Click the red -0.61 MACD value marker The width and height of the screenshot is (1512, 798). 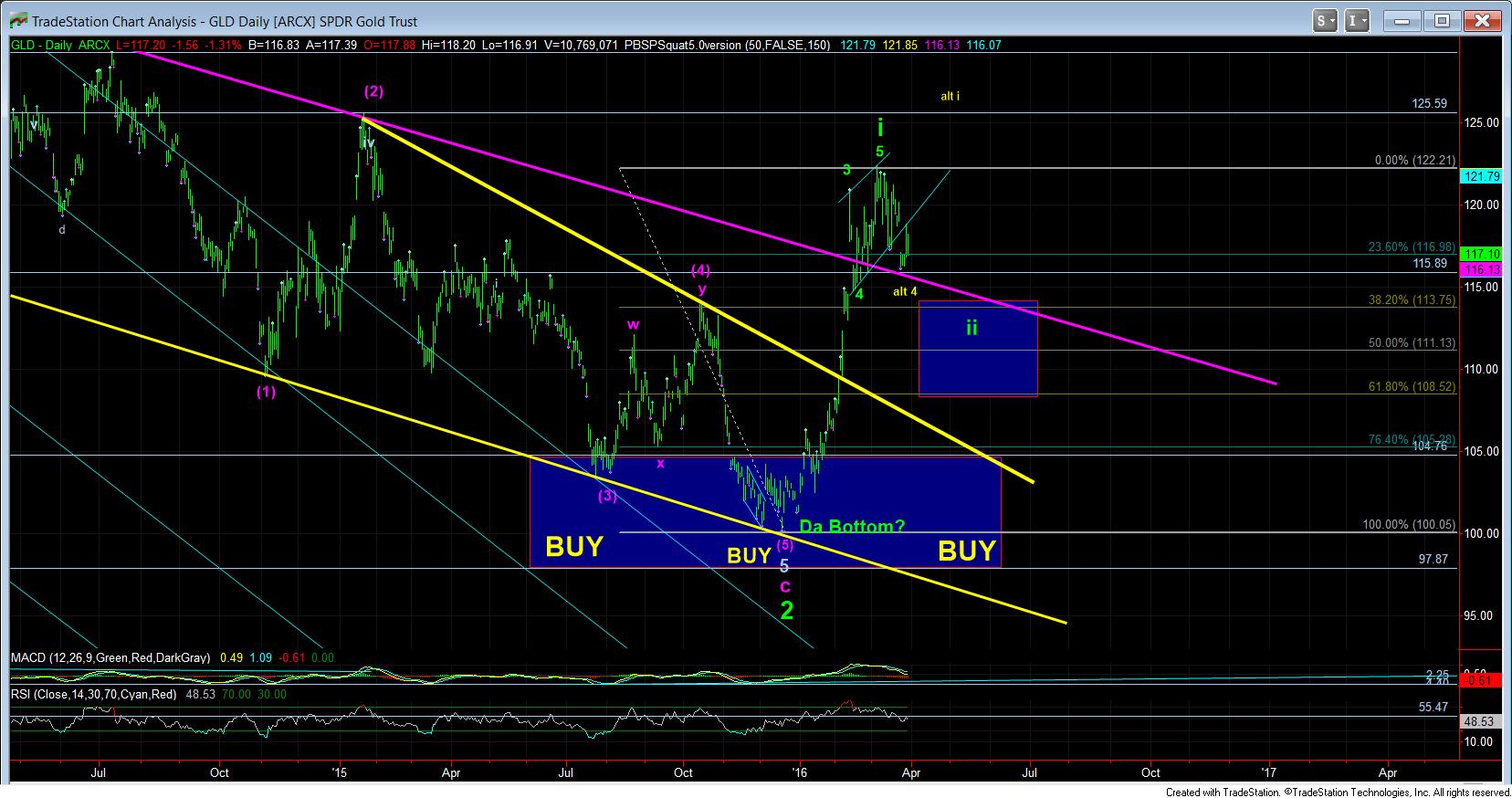[1481, 680]
